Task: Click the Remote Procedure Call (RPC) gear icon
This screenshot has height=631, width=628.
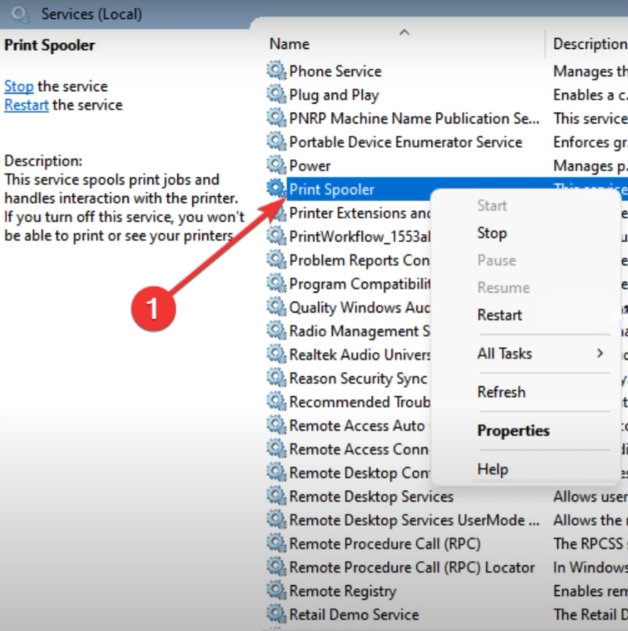Action: (x=276, y=544)
